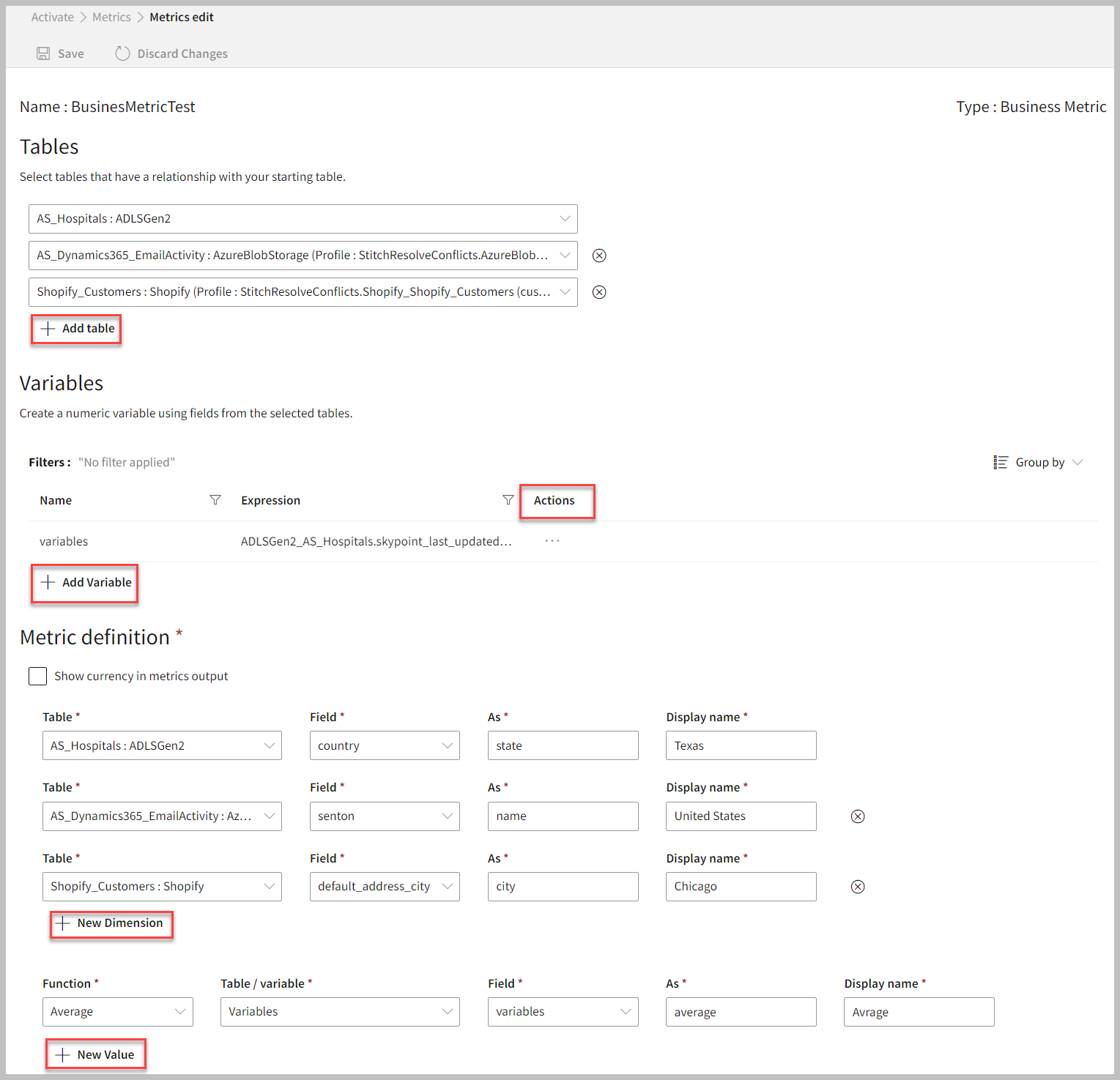
Task: Edit the As field containing state
Action: pos(563,745)
